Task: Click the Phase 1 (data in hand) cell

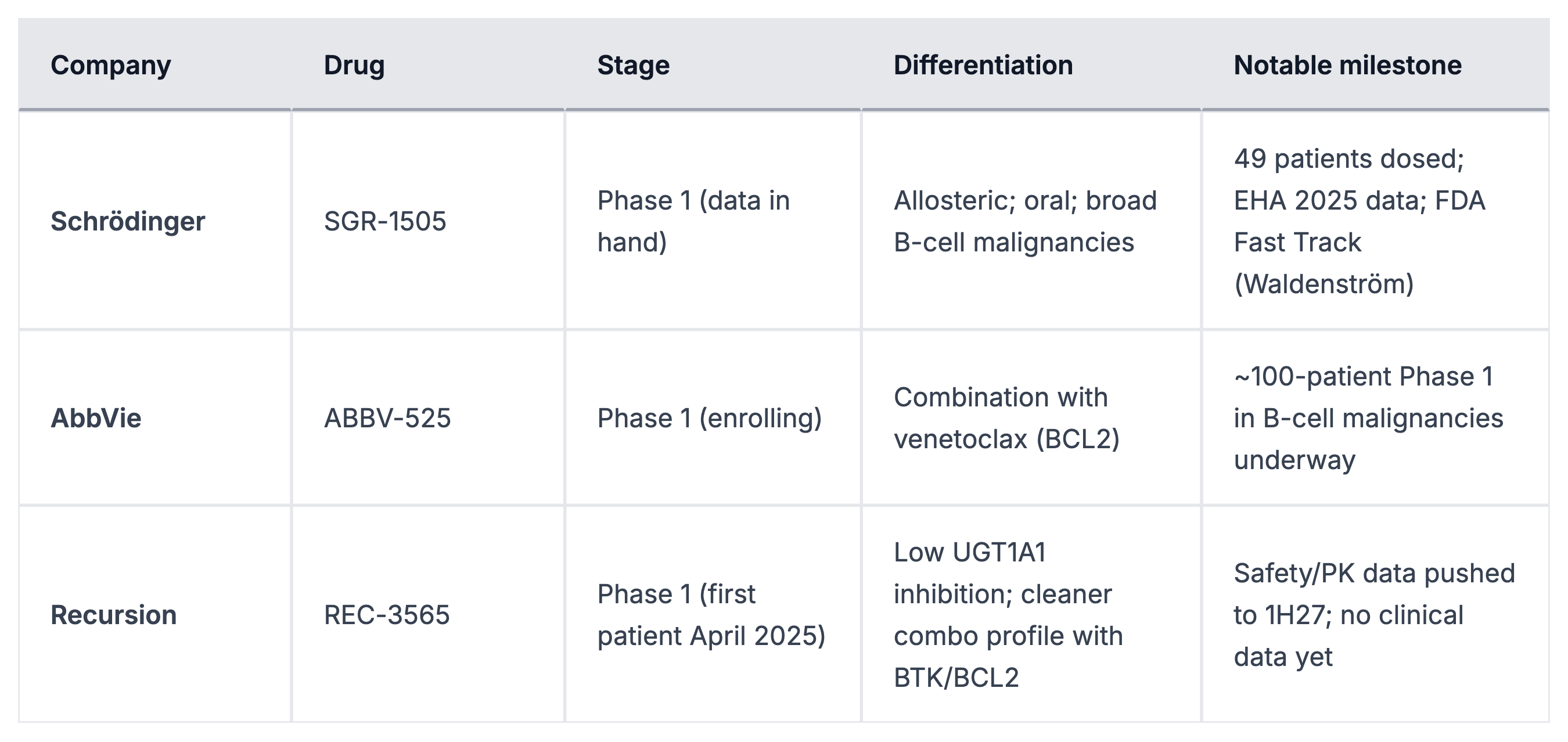Action: (693, 221)
